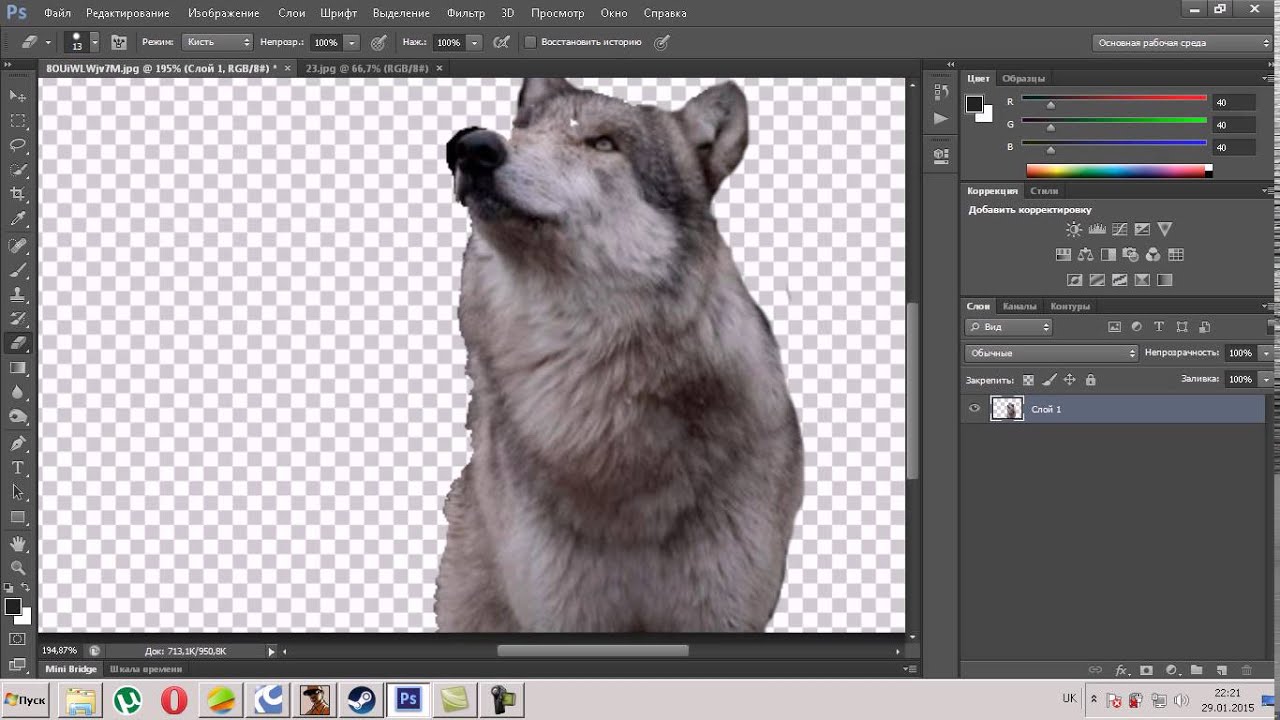Click the Пуск start button

point(27,699)
